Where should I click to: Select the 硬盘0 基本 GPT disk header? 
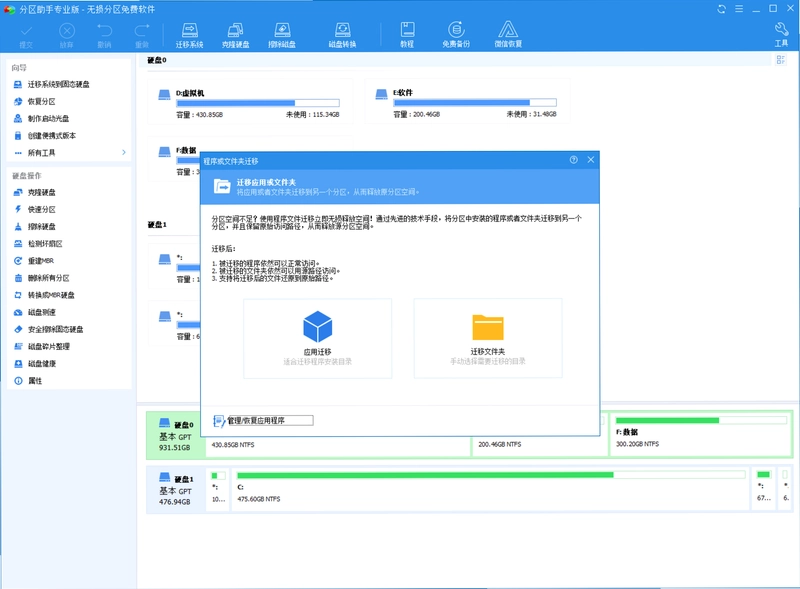[176, 435]
